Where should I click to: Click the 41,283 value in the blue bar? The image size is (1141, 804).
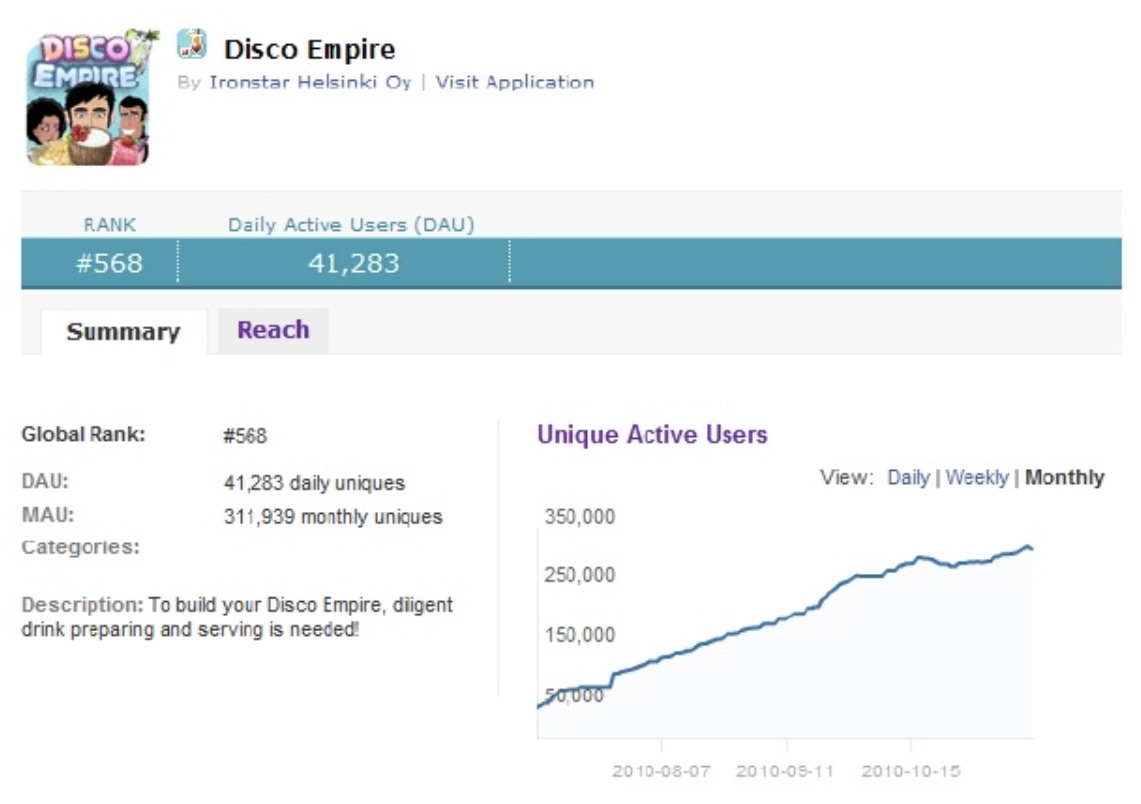[x=354, y=263]
